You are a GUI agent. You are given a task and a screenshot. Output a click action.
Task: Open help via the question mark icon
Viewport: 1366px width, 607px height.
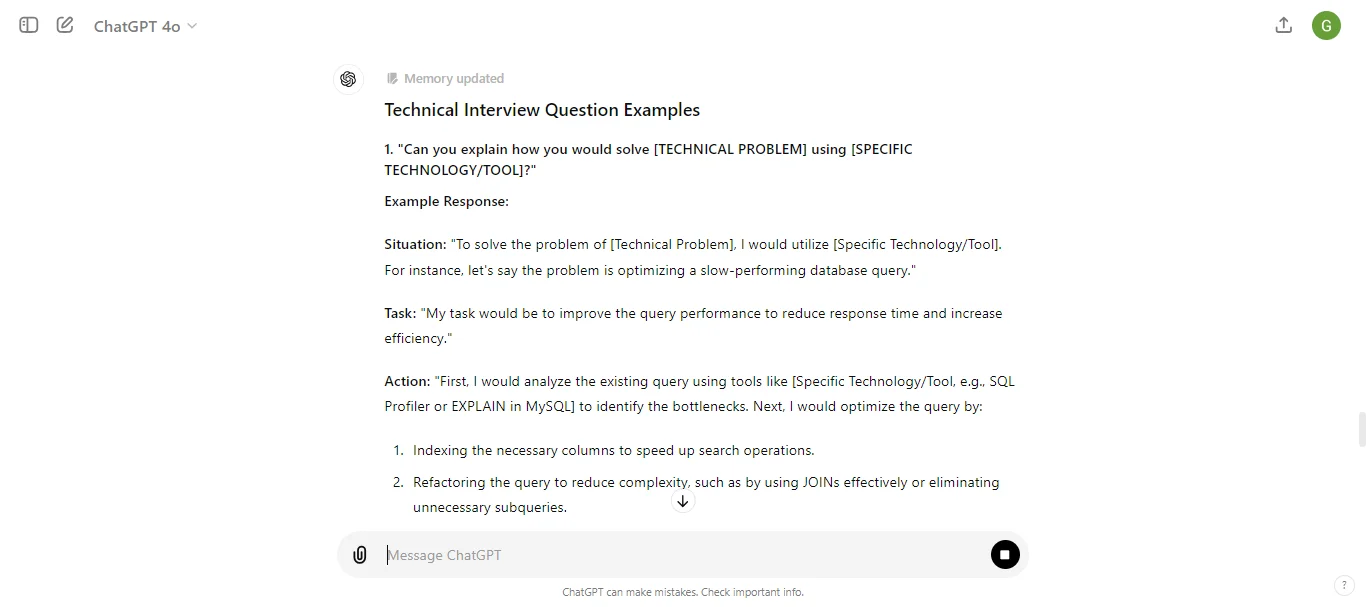pyautogui.click(x=1344, y=585)
